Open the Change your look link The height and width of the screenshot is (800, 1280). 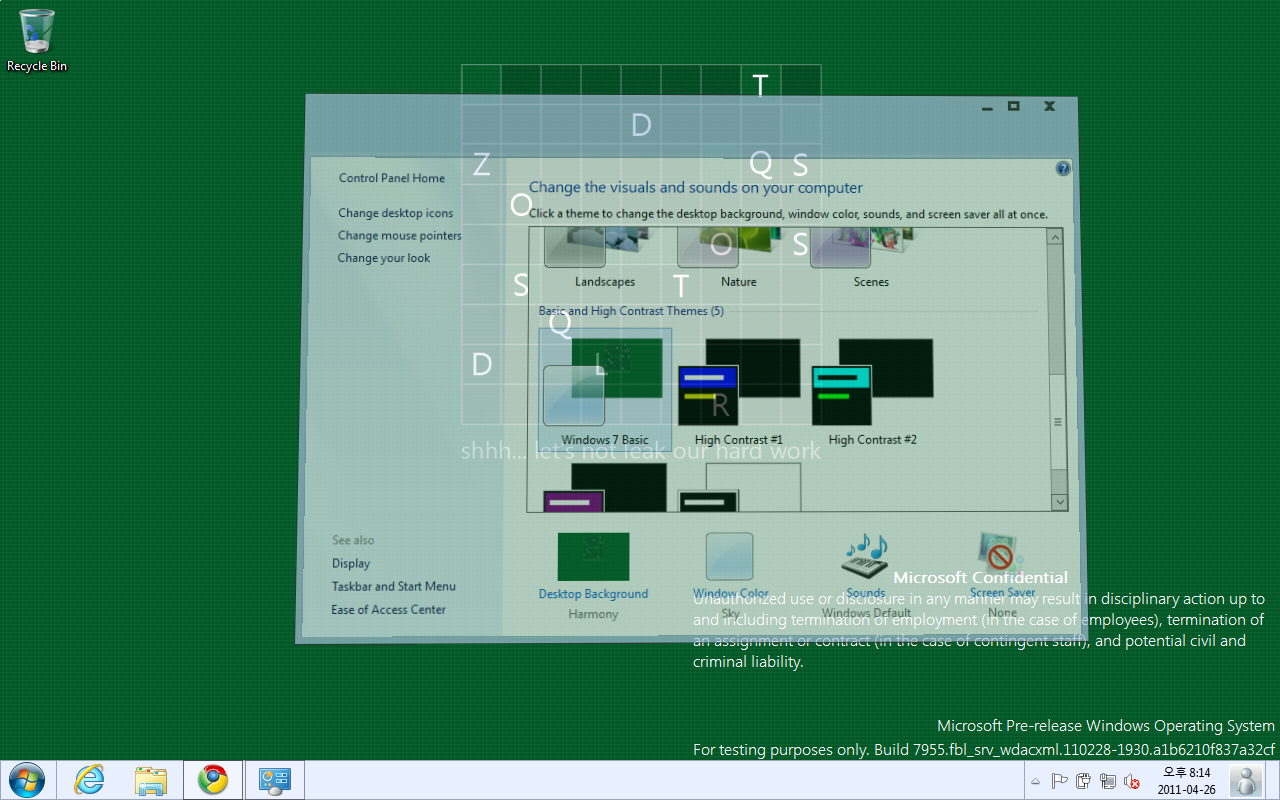click(383, 258)
